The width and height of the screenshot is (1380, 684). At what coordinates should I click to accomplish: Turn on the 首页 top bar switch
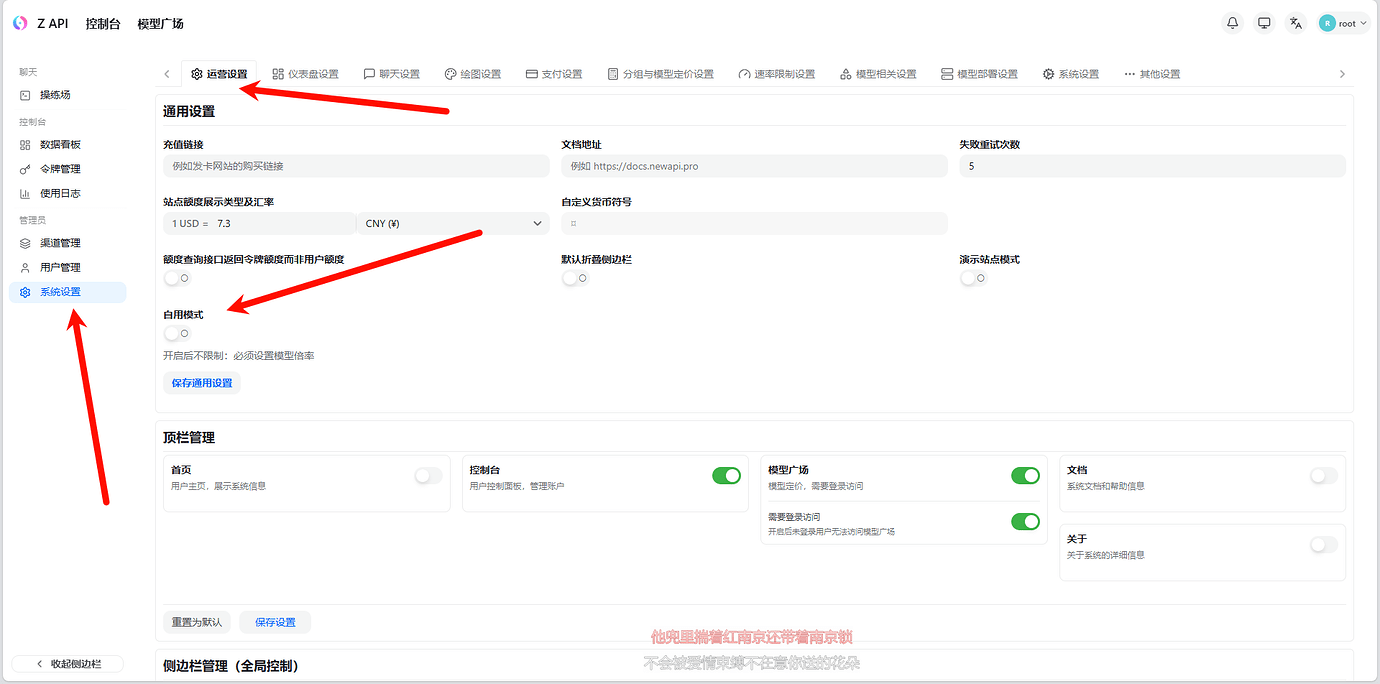pyautogui.click(x=428, y=476)
